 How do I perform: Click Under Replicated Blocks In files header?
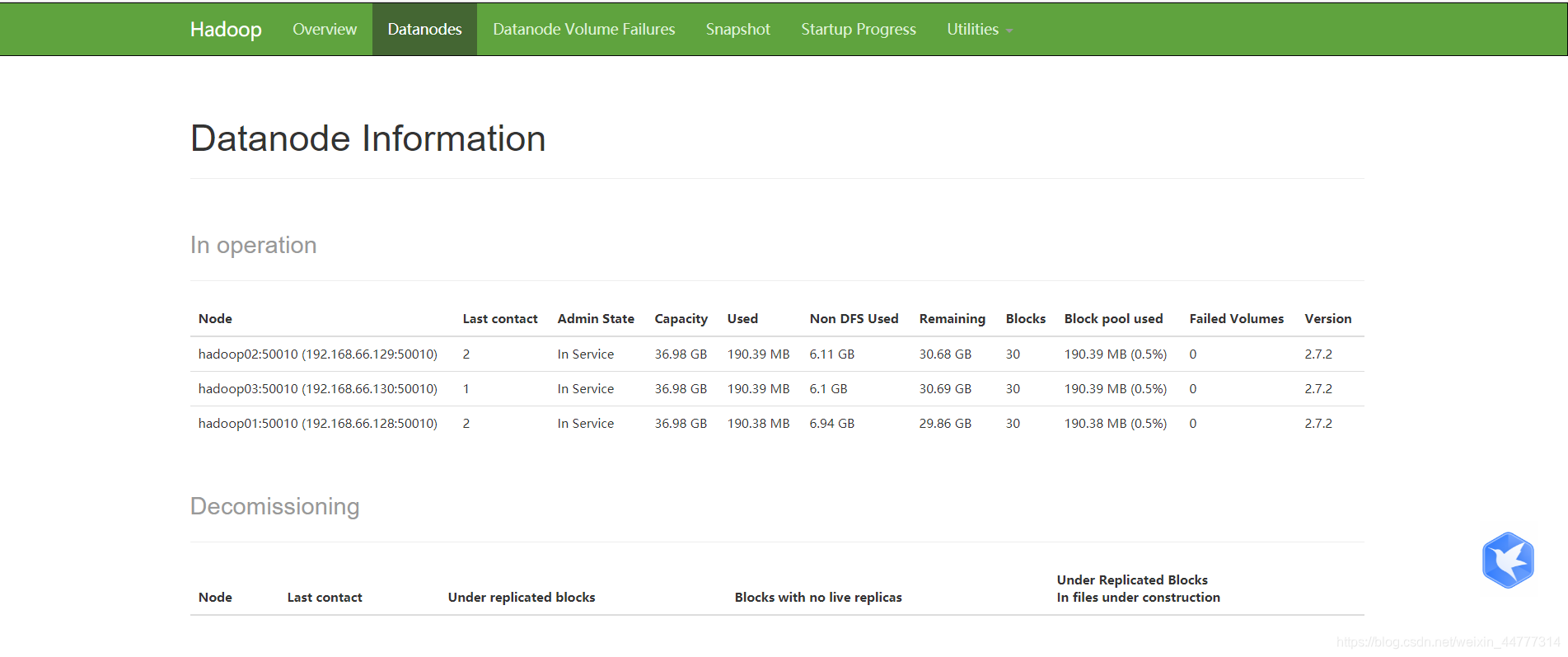[x=1139, y=589]
